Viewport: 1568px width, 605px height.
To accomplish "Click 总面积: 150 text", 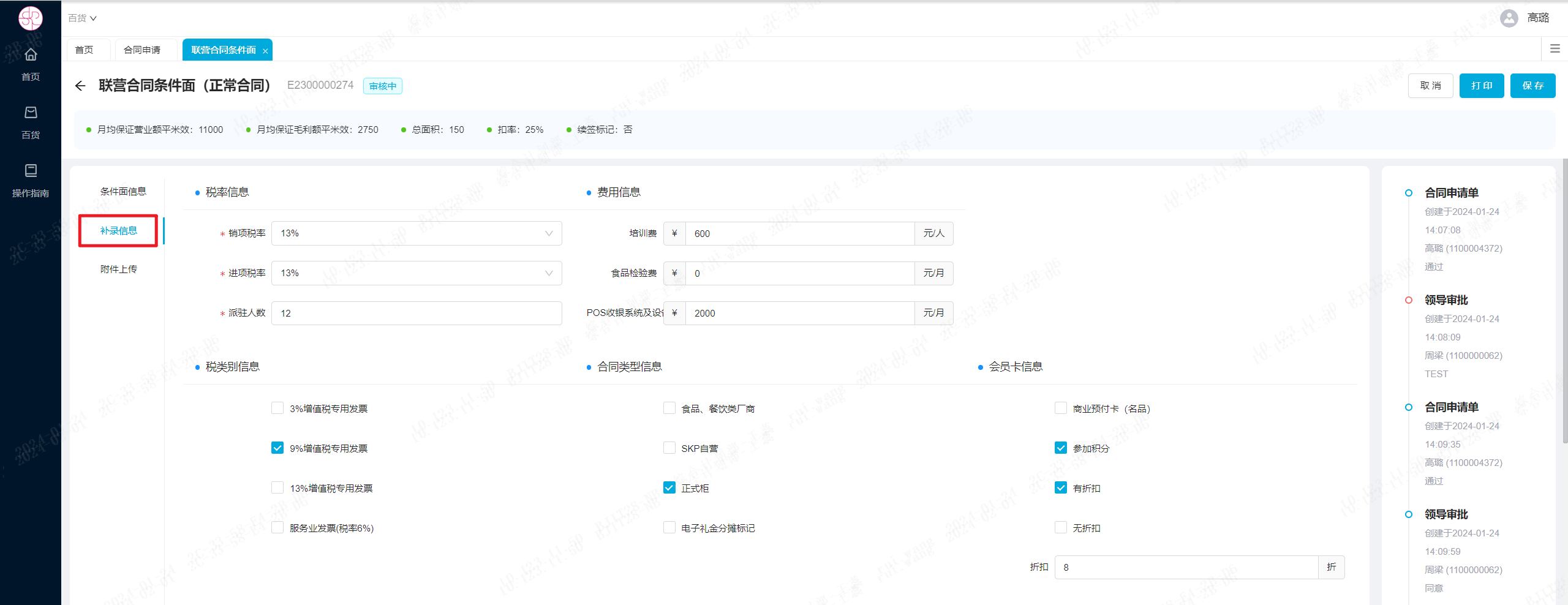I will pyautogui.click(x=438, y=130).
